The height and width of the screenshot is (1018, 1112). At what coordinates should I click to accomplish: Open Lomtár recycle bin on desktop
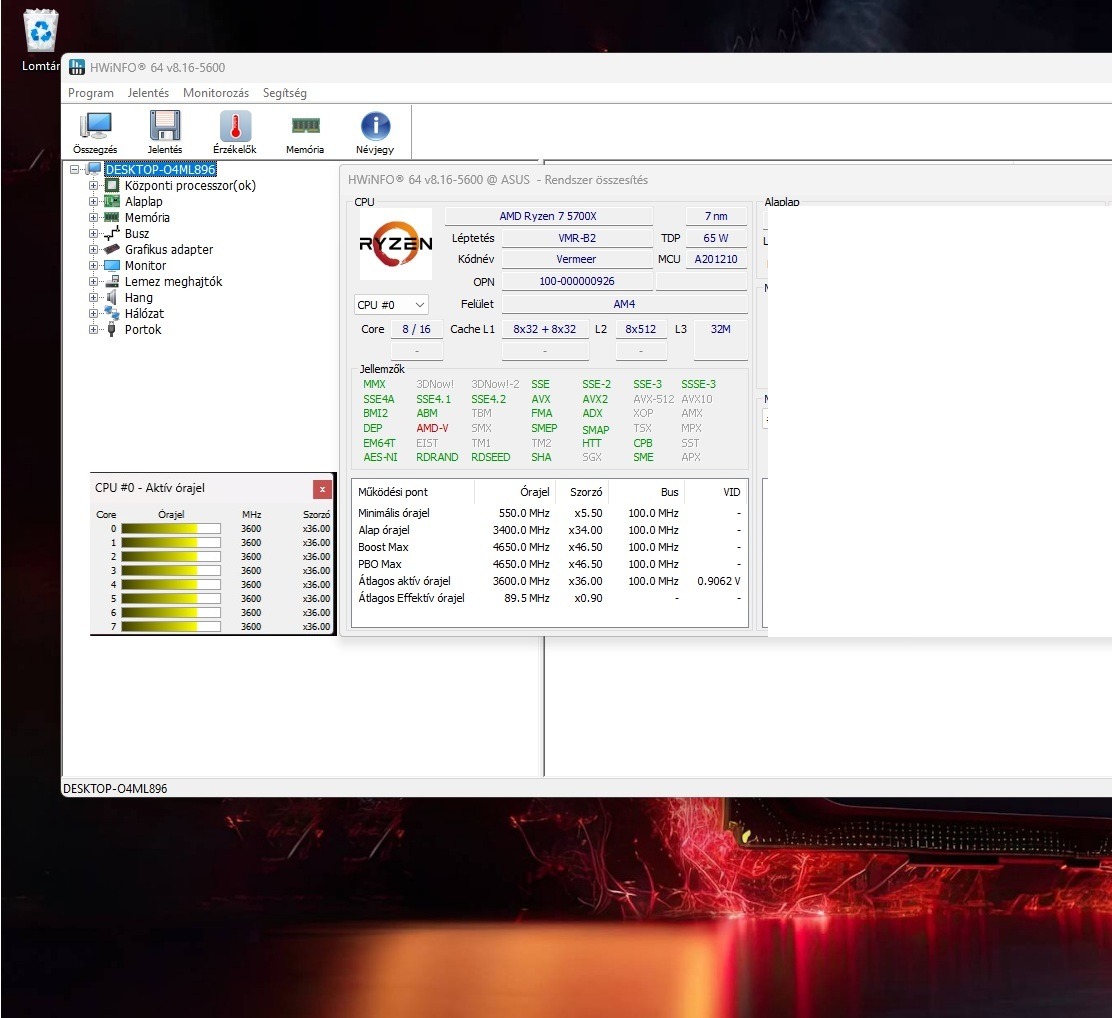(40, 31)
